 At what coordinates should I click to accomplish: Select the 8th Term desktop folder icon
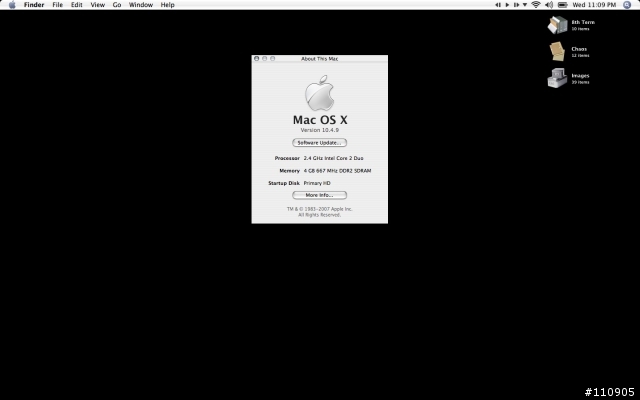pyautogui.click(x=558, y=25)
